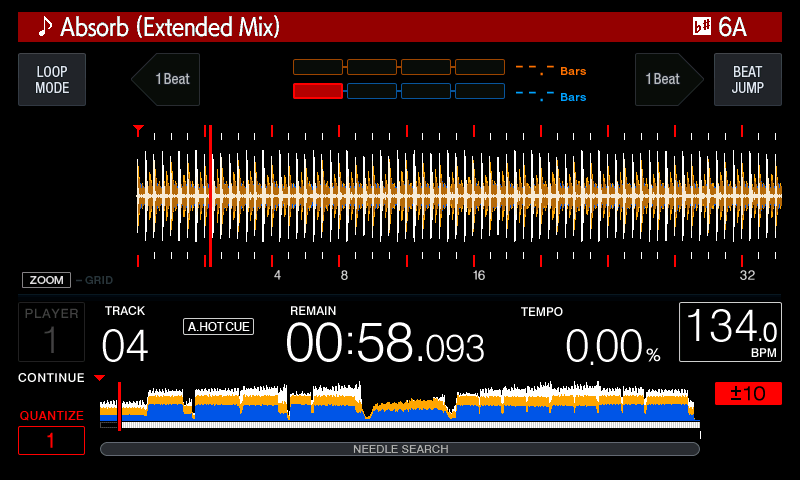Image resolution: width=800 pixels, height=480 pixels.
Task: Tap the PLAYER 1 indicator
Action: coord(52,332)
